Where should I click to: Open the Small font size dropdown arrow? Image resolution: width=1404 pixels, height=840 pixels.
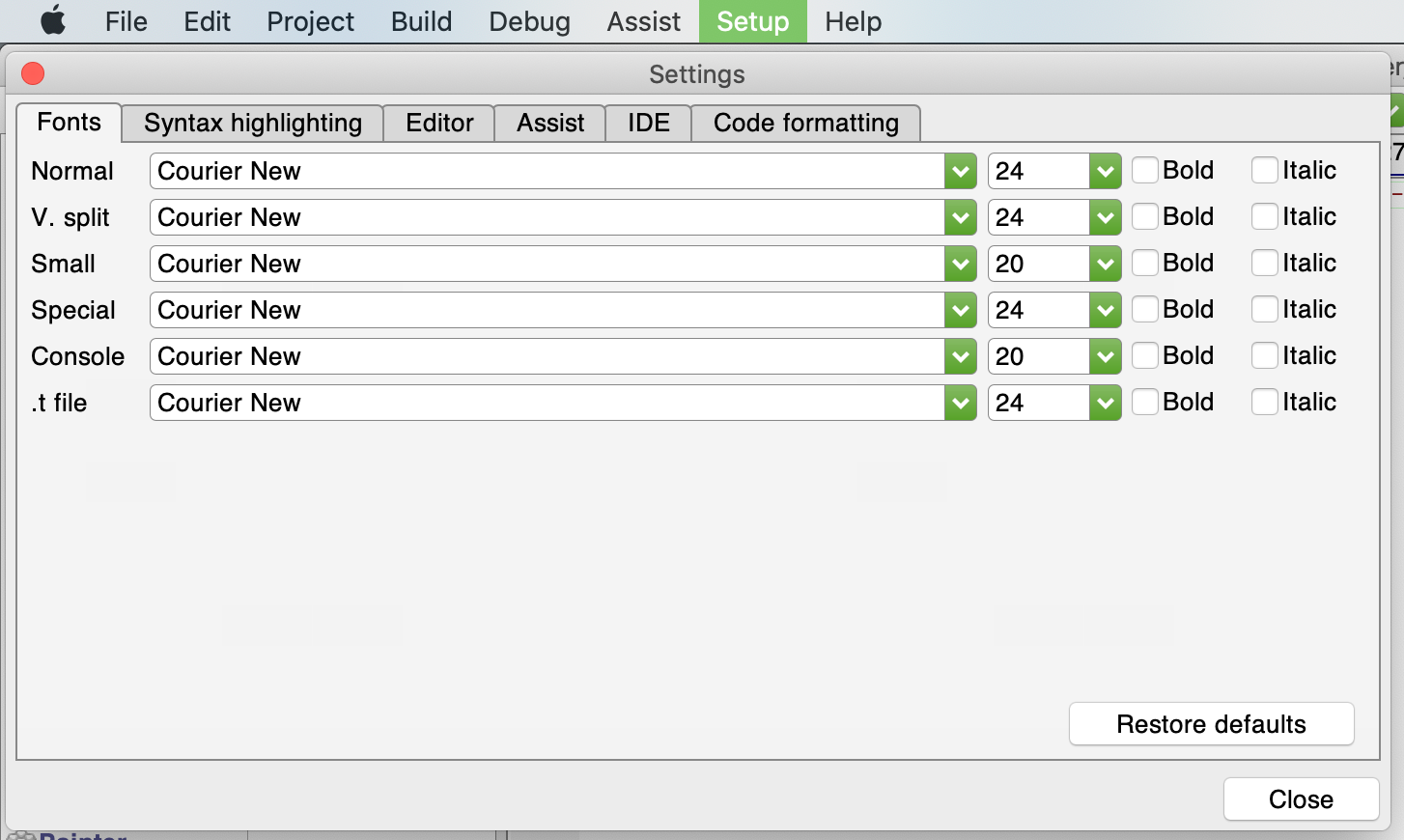pyautogui.click(x=1105, y=265)
